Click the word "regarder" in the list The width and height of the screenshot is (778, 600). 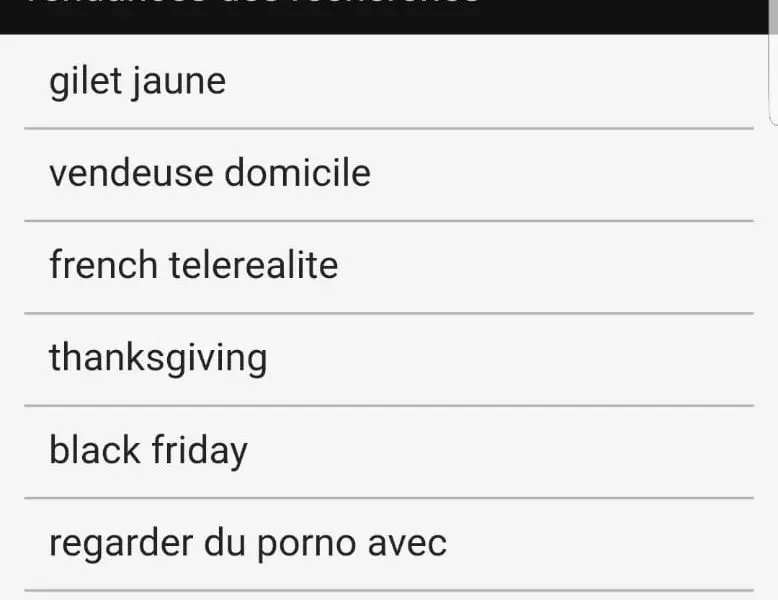[x=121, y=545]
